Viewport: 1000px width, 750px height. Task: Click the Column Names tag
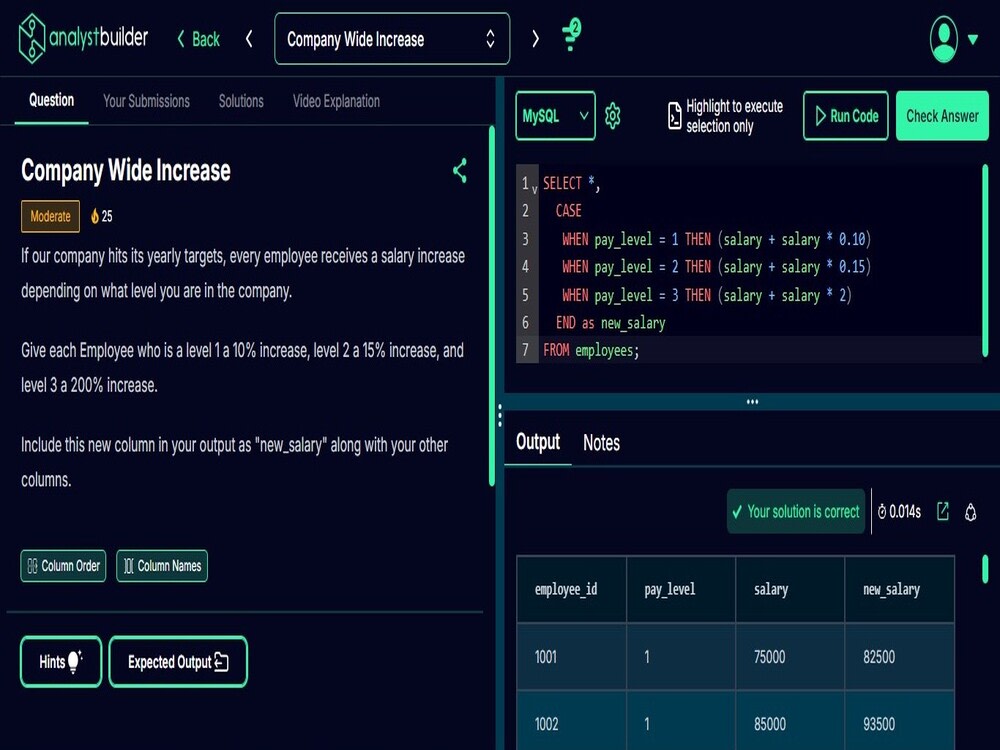pyautogui.click(x=162, y=566)
